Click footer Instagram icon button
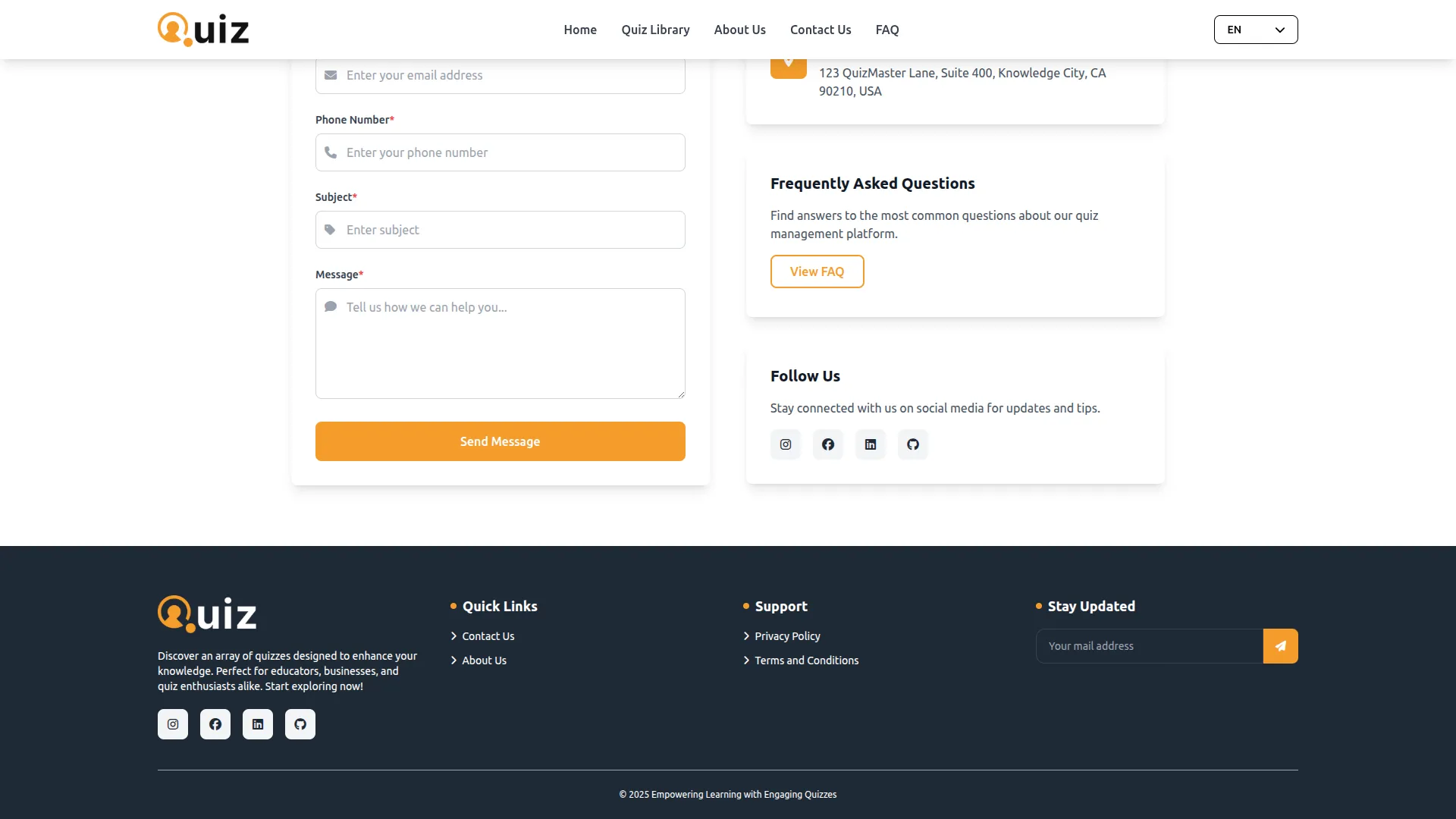Viewport: 1456px width, 819px height. click(173, 724)
